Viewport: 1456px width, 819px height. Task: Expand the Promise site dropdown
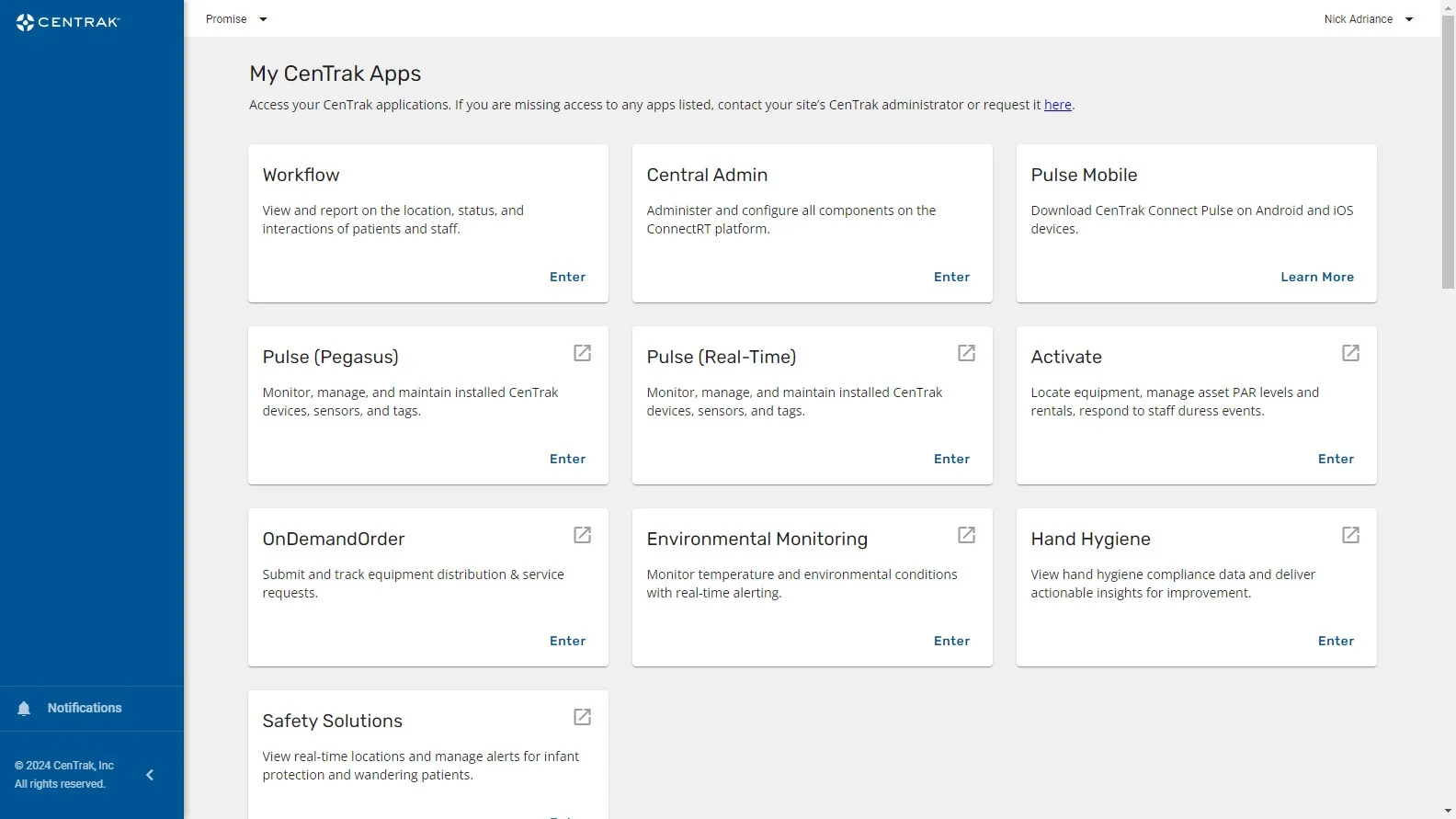[x=236, y=19]
